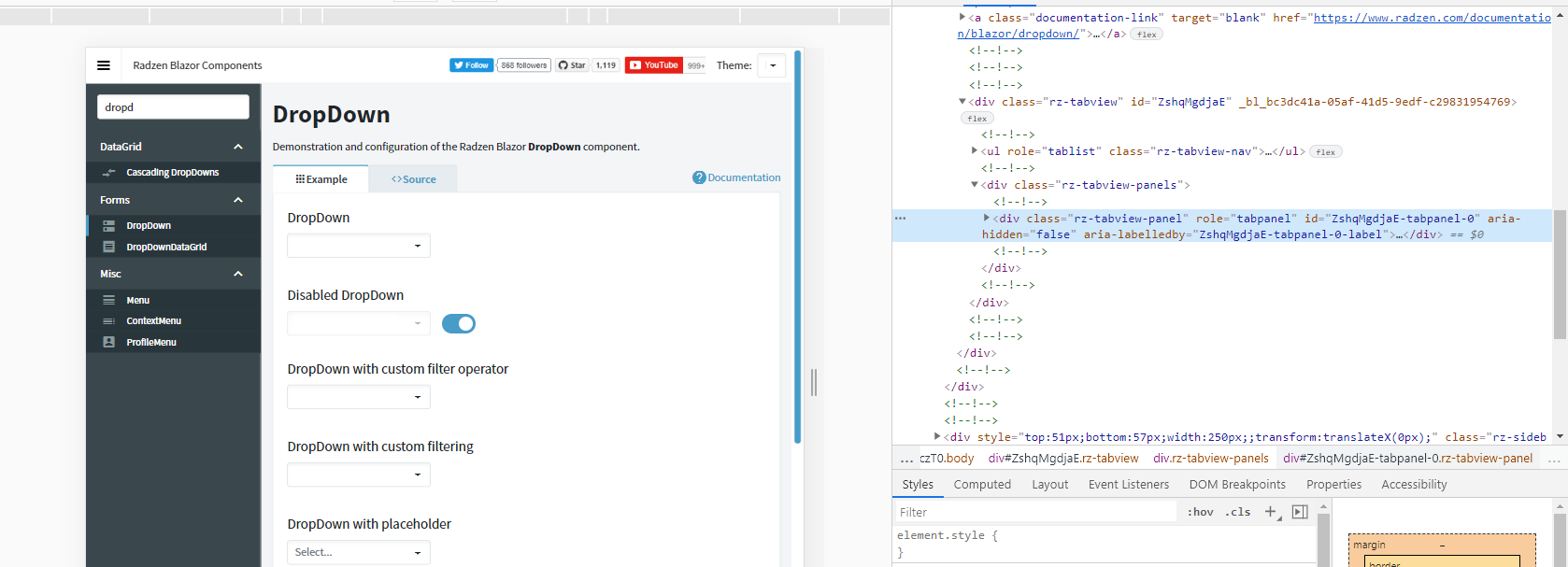The height and width of the screenshot is (567, 1568).
Task: Open the ProfileMenu page
Action: pyautogui.click(x=151, y=342)
